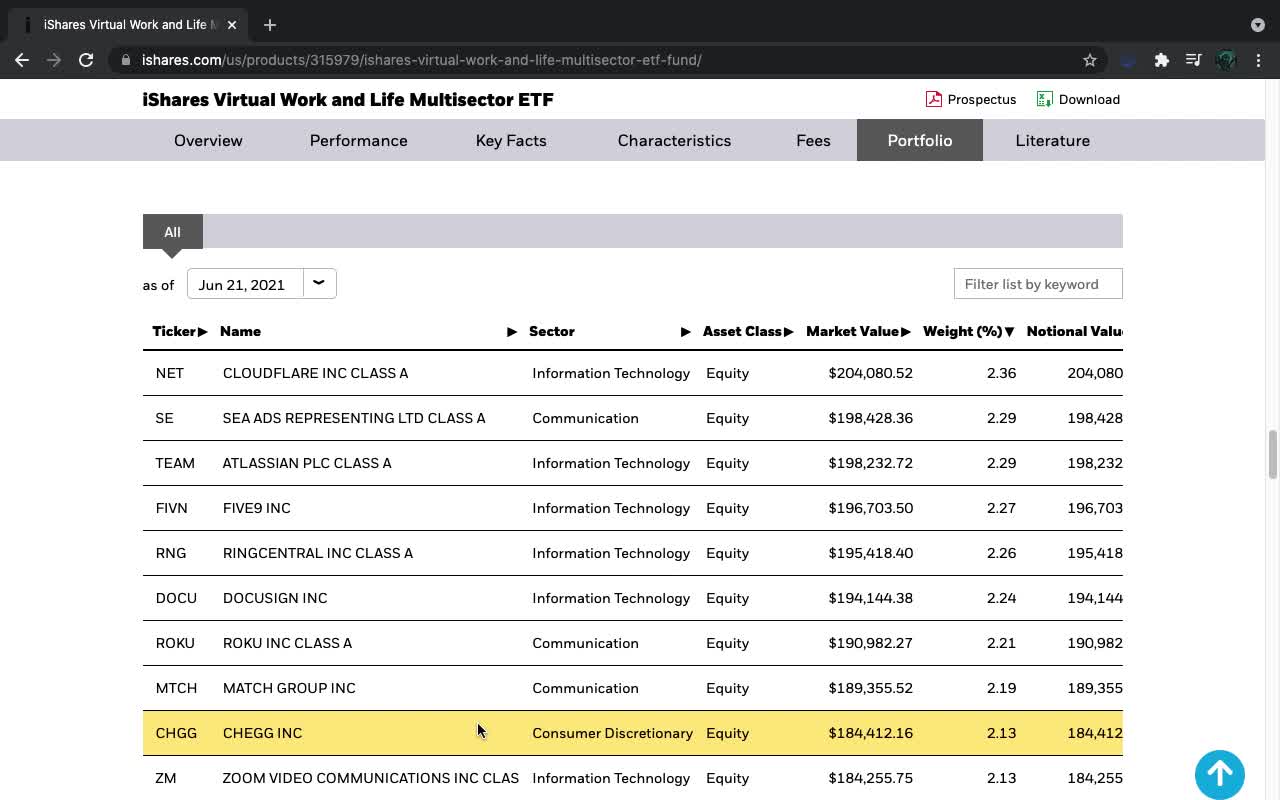The image size is (1280, 800).
Task: Click the $204,080.52 market value
Action: (x=870, y=373)
